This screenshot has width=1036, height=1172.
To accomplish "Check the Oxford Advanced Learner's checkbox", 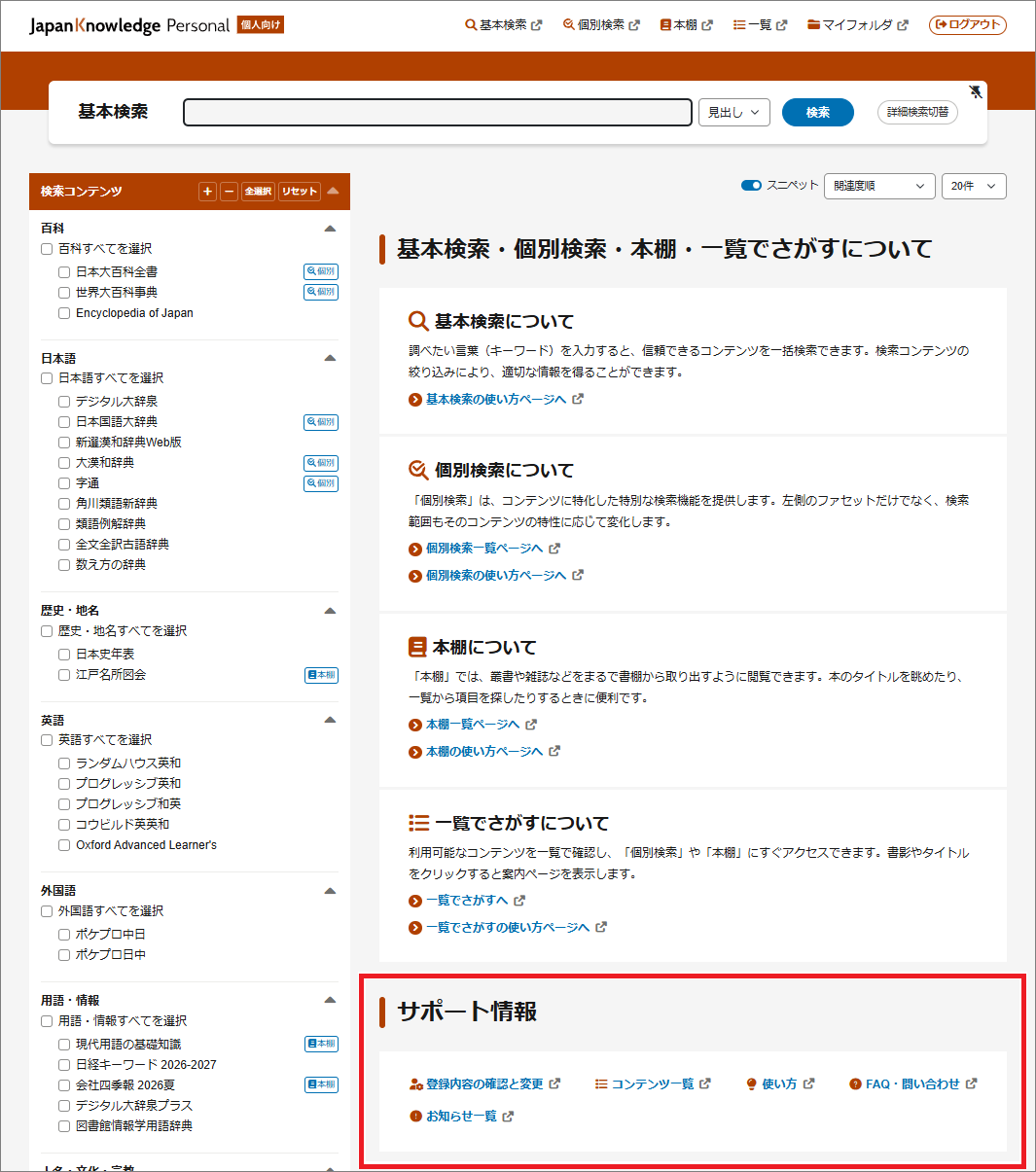I will 64,845.
